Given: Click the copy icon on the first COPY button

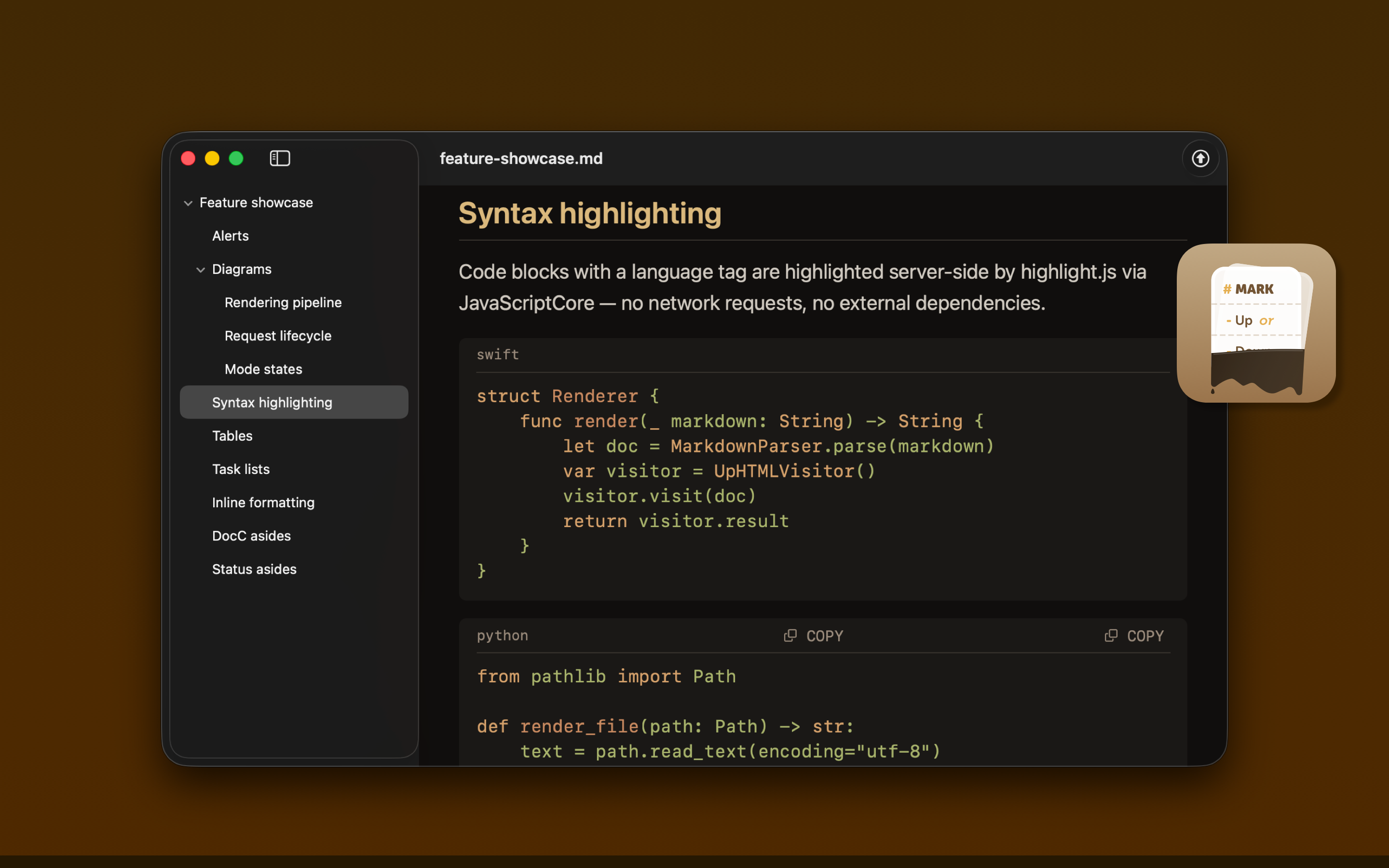Looking at the screenshot, I should tap(790, 636).
